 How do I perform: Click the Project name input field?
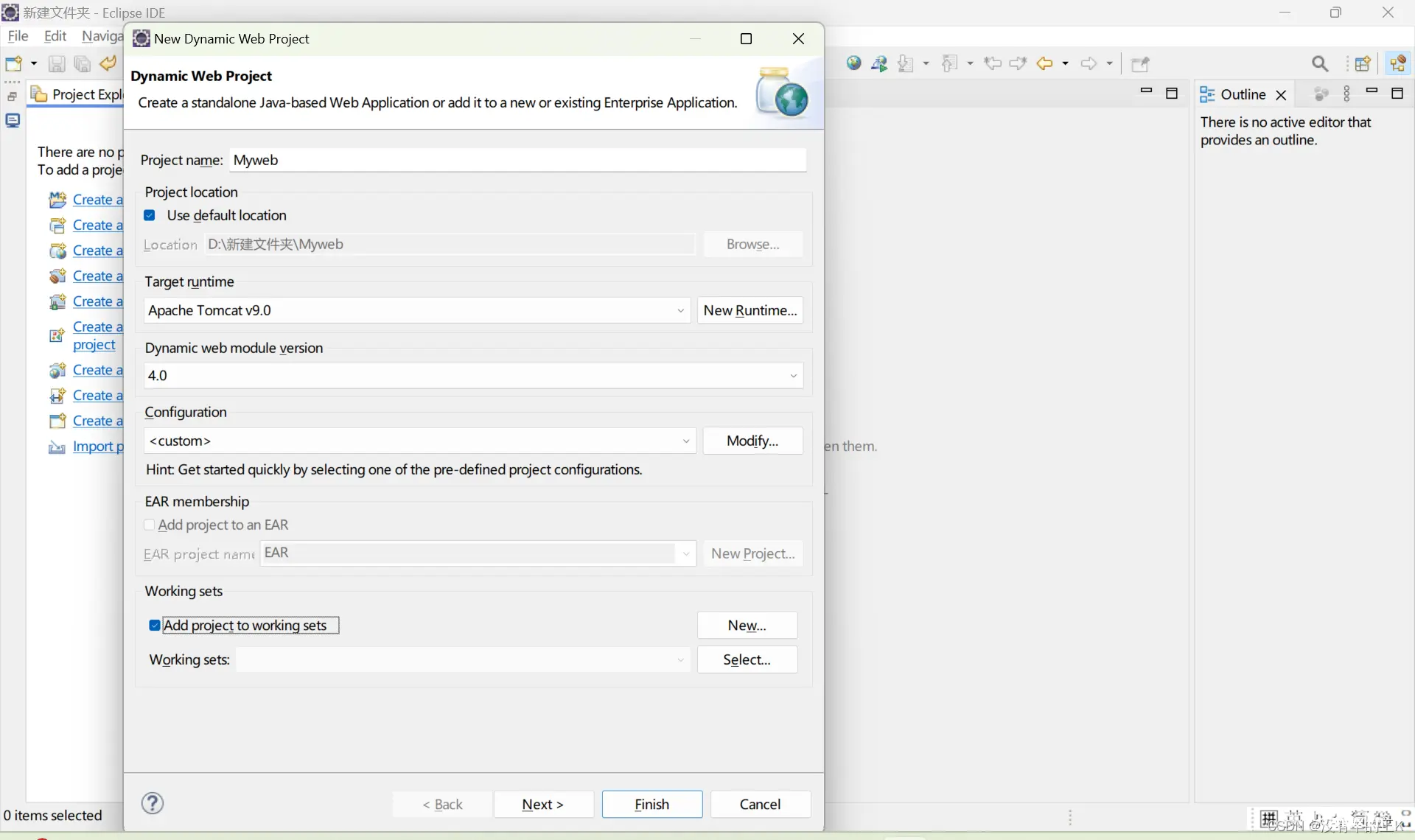tap(517, 159)
